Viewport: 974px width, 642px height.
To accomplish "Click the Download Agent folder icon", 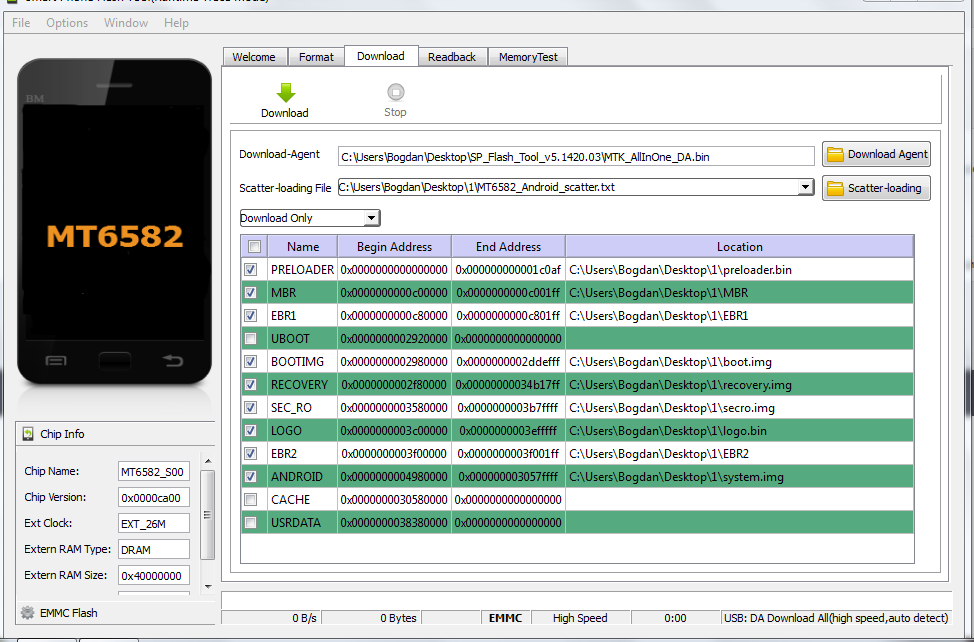I will [x=835, y=154].
